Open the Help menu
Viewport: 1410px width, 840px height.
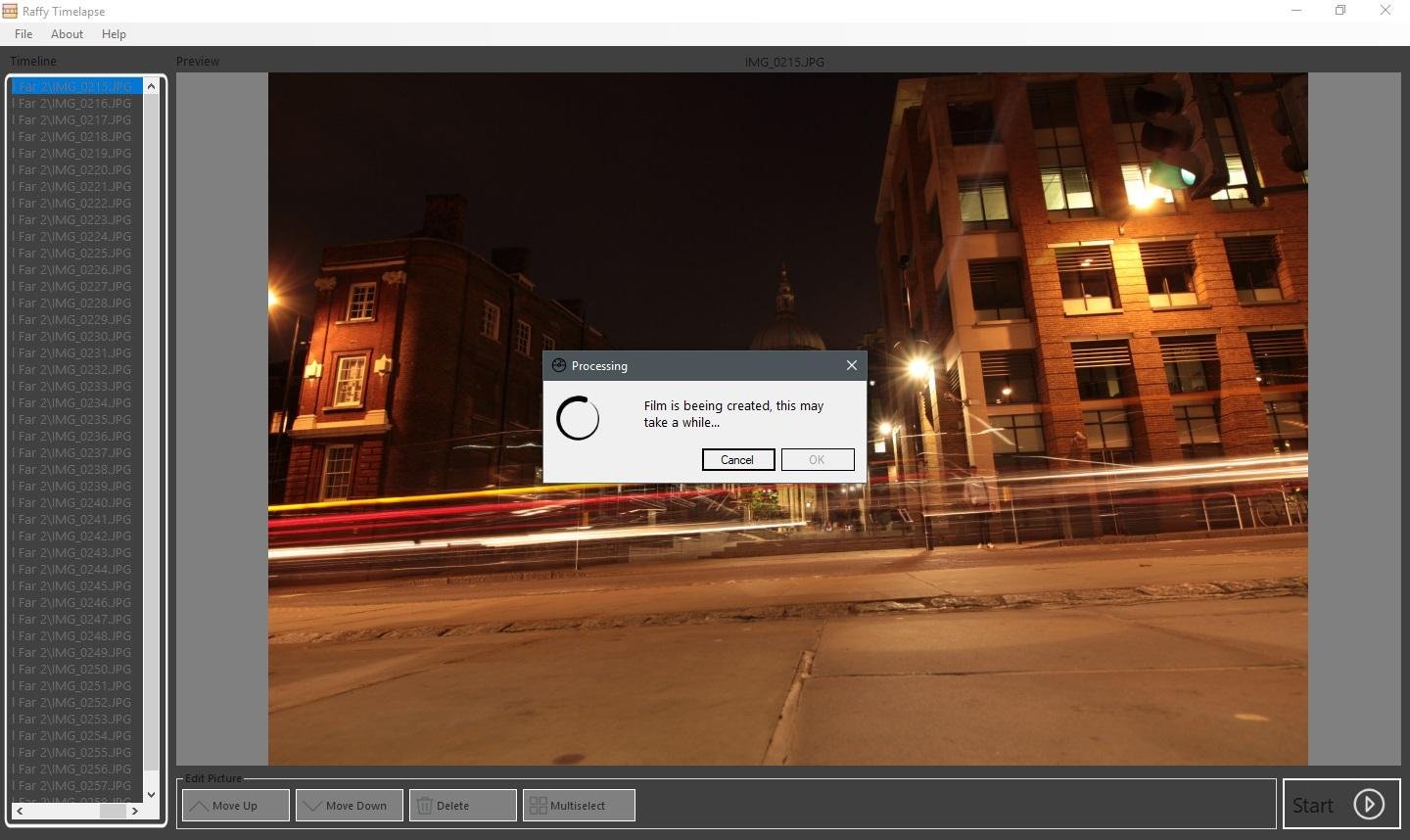click(x=114, y=33)
